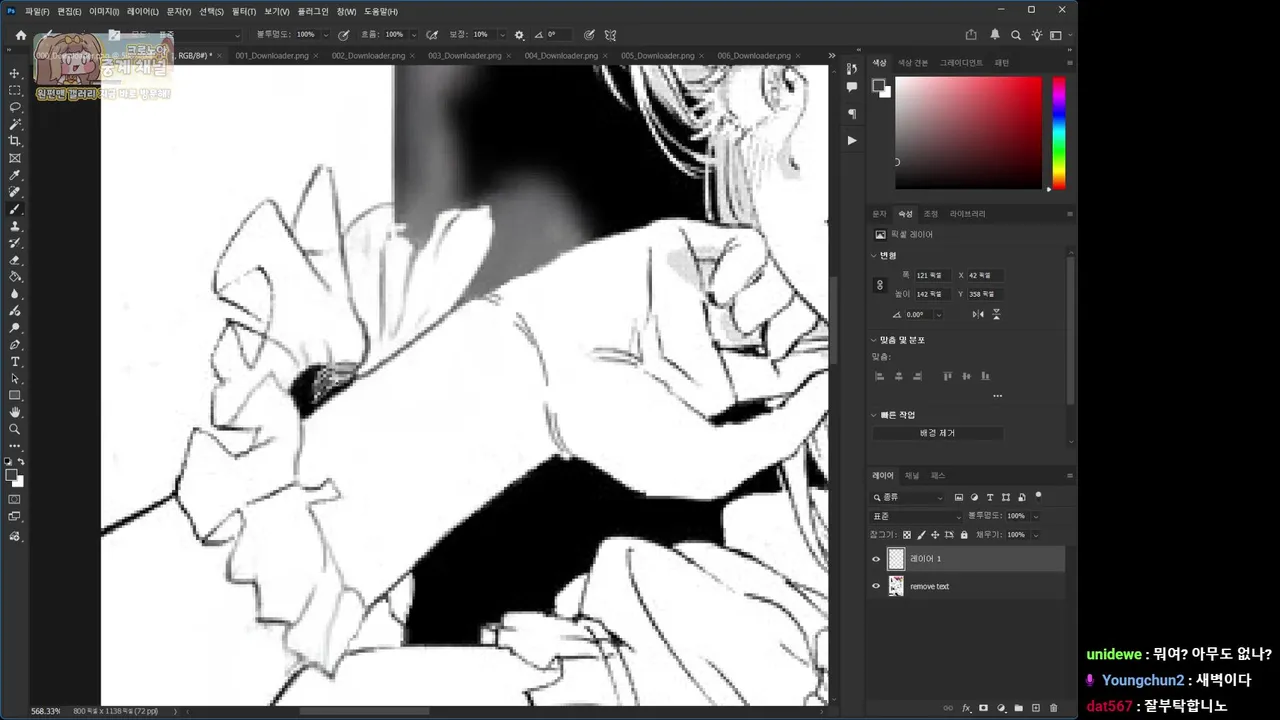Image resolution: width=1280 pixels, height=720 pixels.
Task: Select the Type tool
Action: pos(15,362)
